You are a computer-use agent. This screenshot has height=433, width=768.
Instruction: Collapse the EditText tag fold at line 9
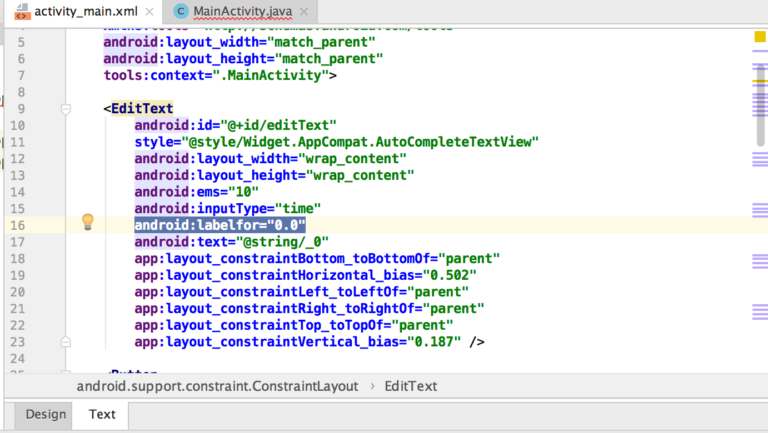(66, 109)
